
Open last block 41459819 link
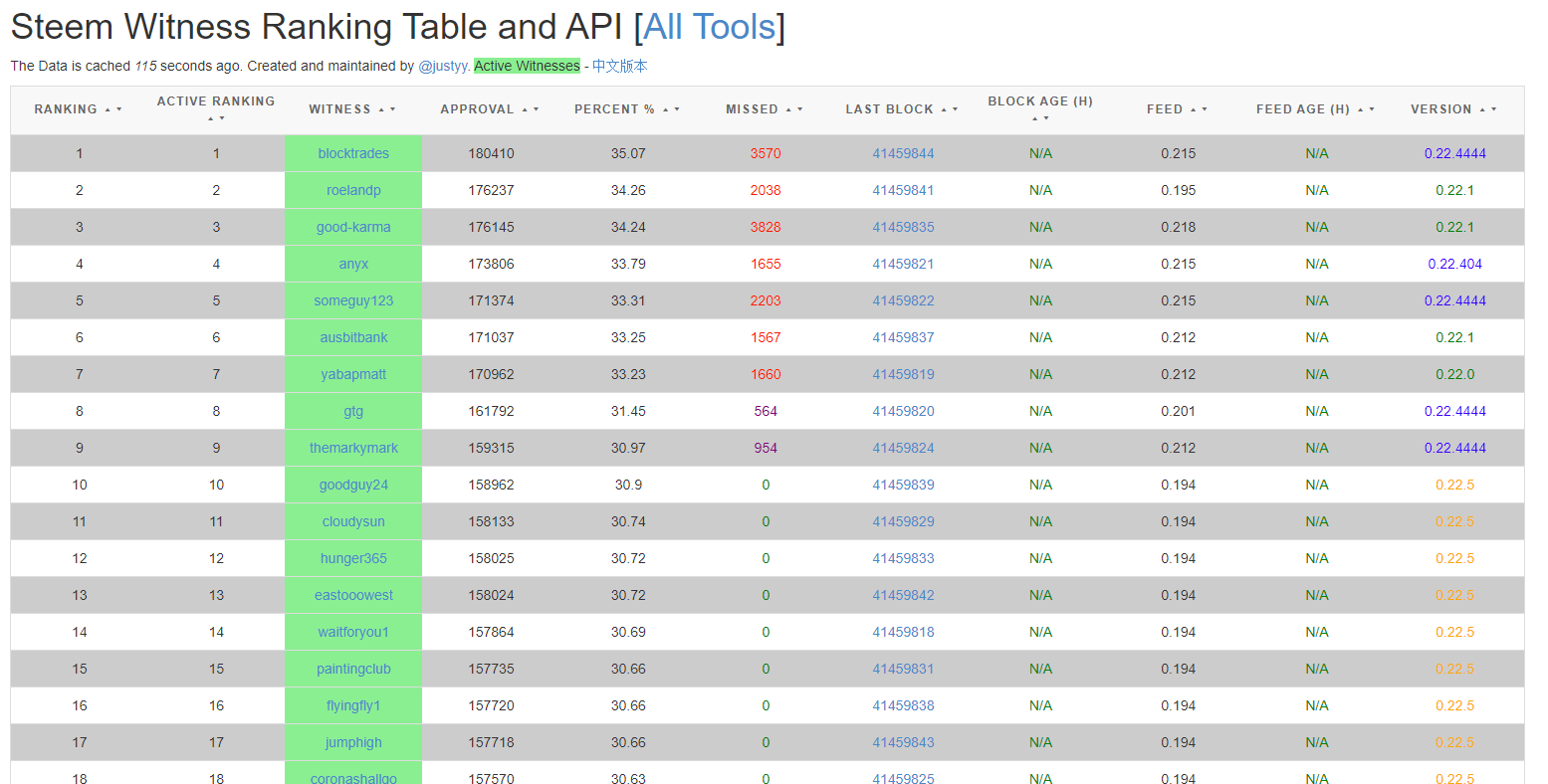tap(903, 374)
